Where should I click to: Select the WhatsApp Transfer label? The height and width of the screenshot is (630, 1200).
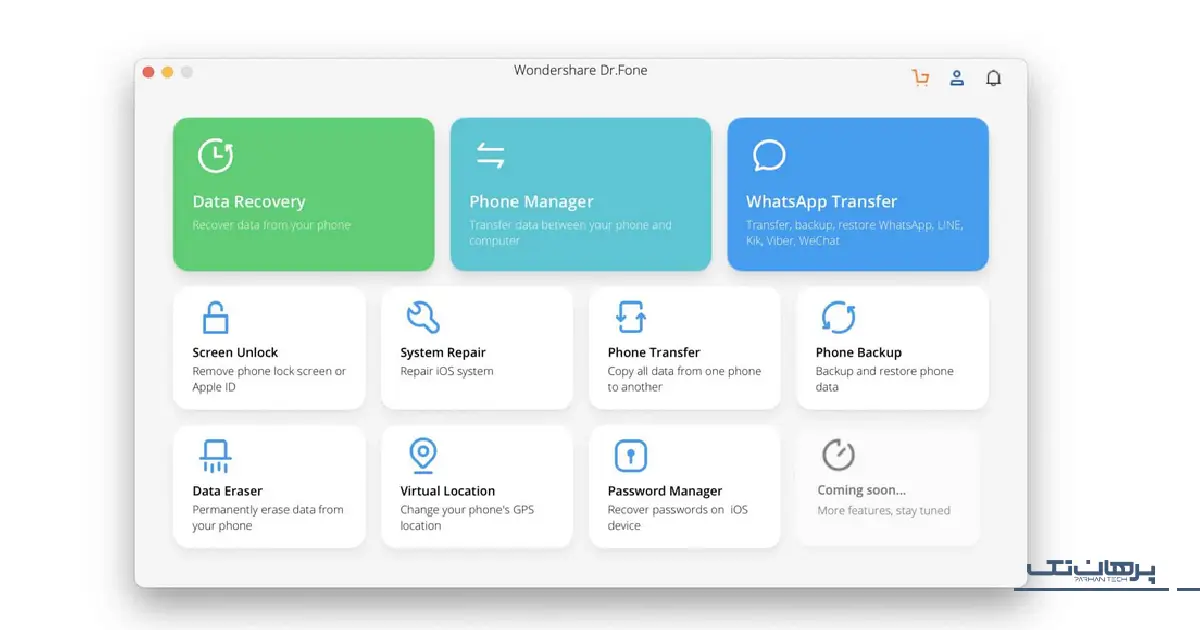click(821, 202)
